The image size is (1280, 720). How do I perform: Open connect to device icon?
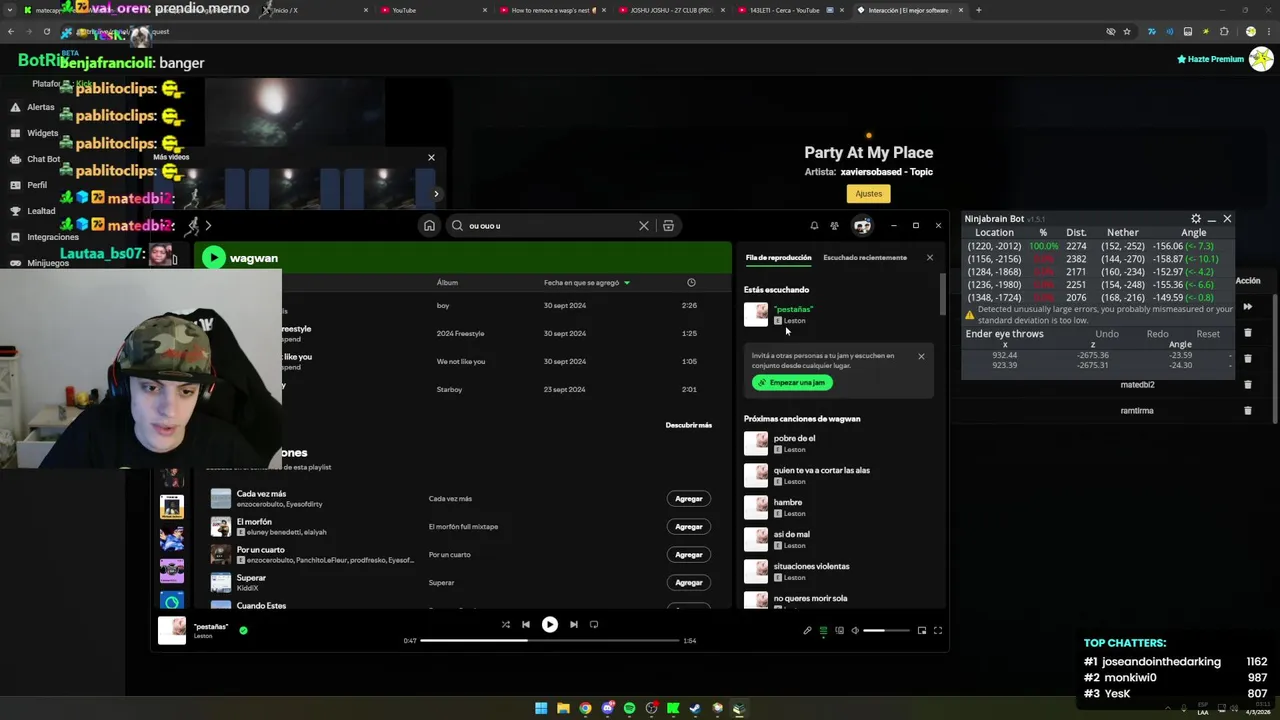coord(839,631)
